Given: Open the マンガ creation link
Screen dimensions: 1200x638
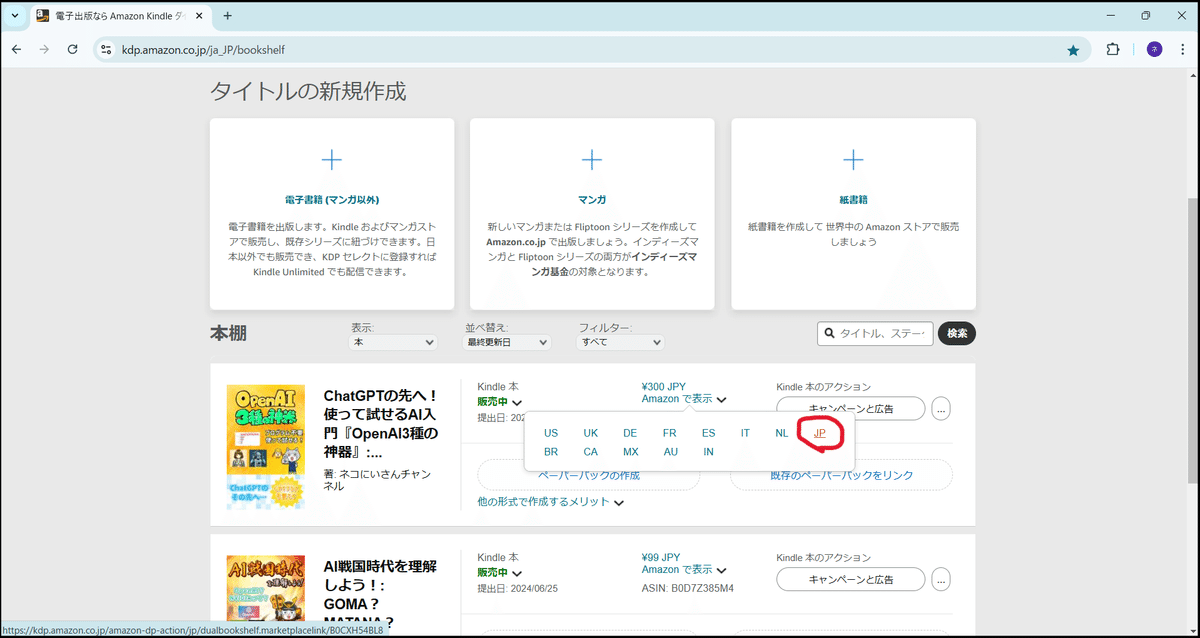Looking at the screenshot, I should click(592, 200).
